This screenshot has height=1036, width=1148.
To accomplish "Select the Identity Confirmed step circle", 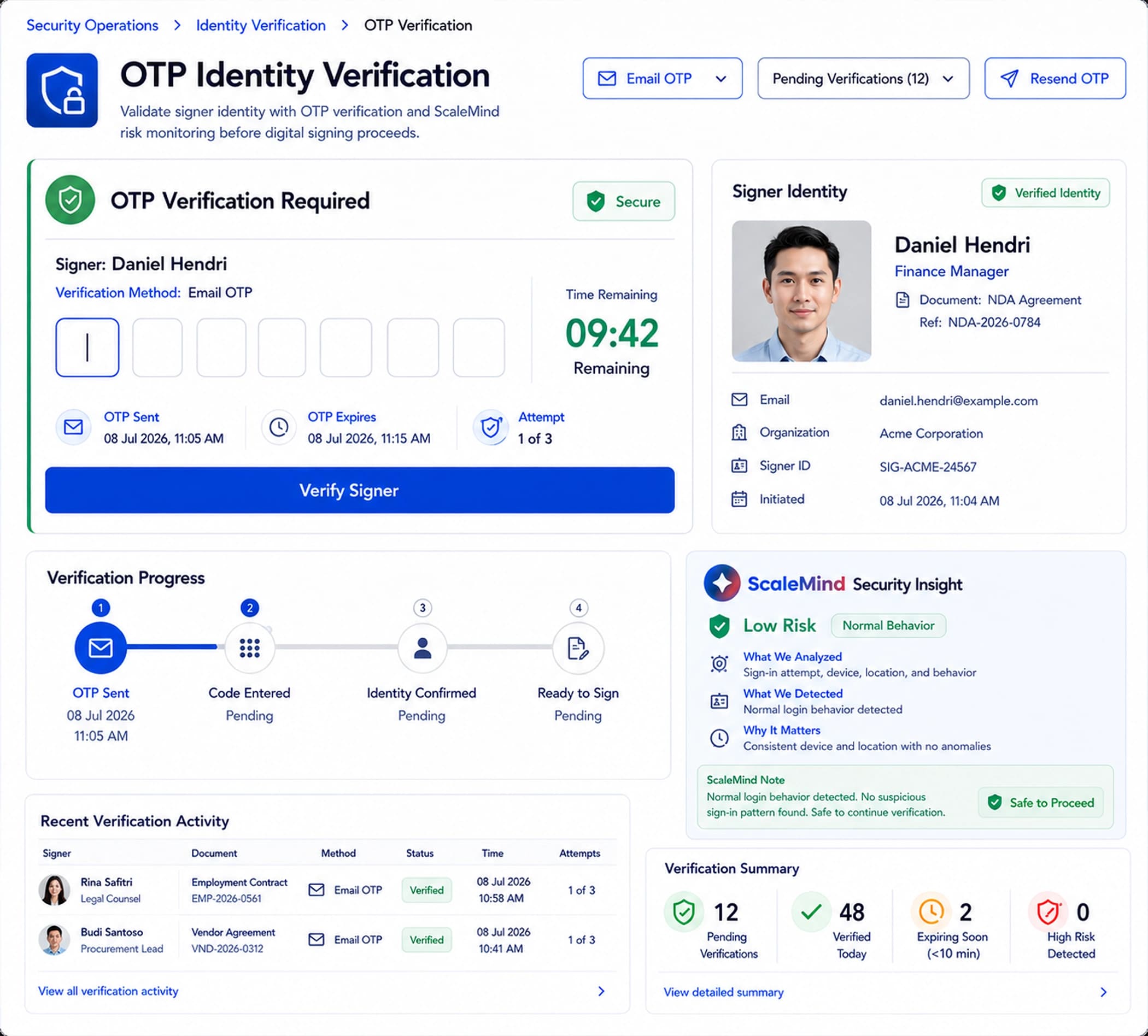I will click(422, 647).
